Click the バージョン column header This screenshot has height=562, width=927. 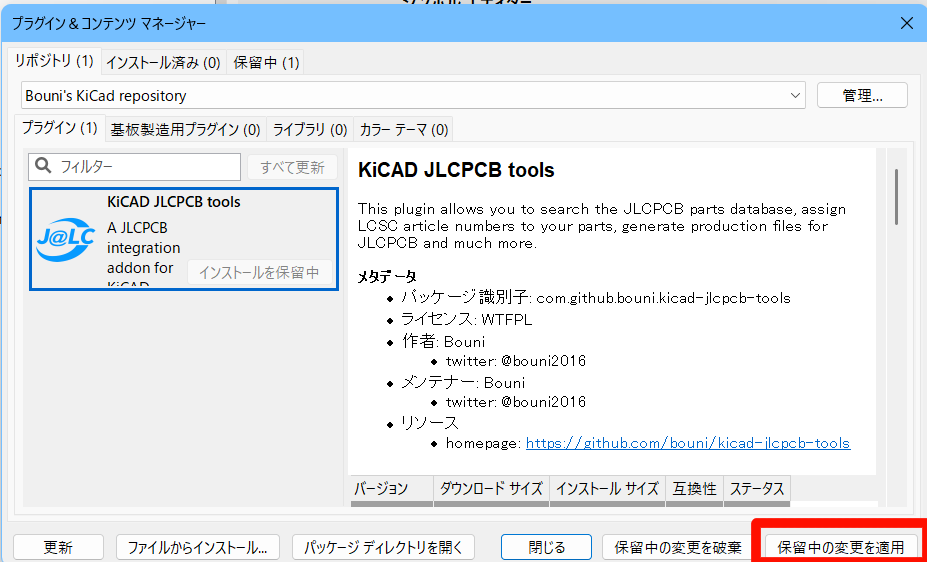(392, 489)
